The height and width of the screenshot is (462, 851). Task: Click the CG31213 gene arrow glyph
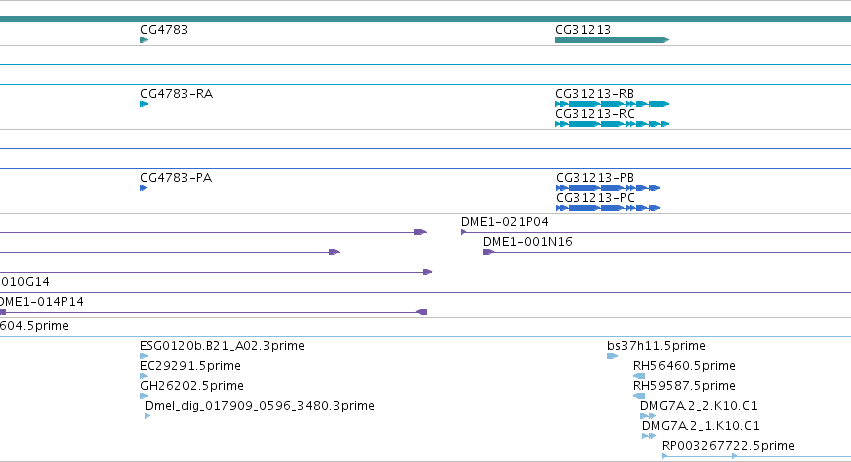click(x=612, y=40)
